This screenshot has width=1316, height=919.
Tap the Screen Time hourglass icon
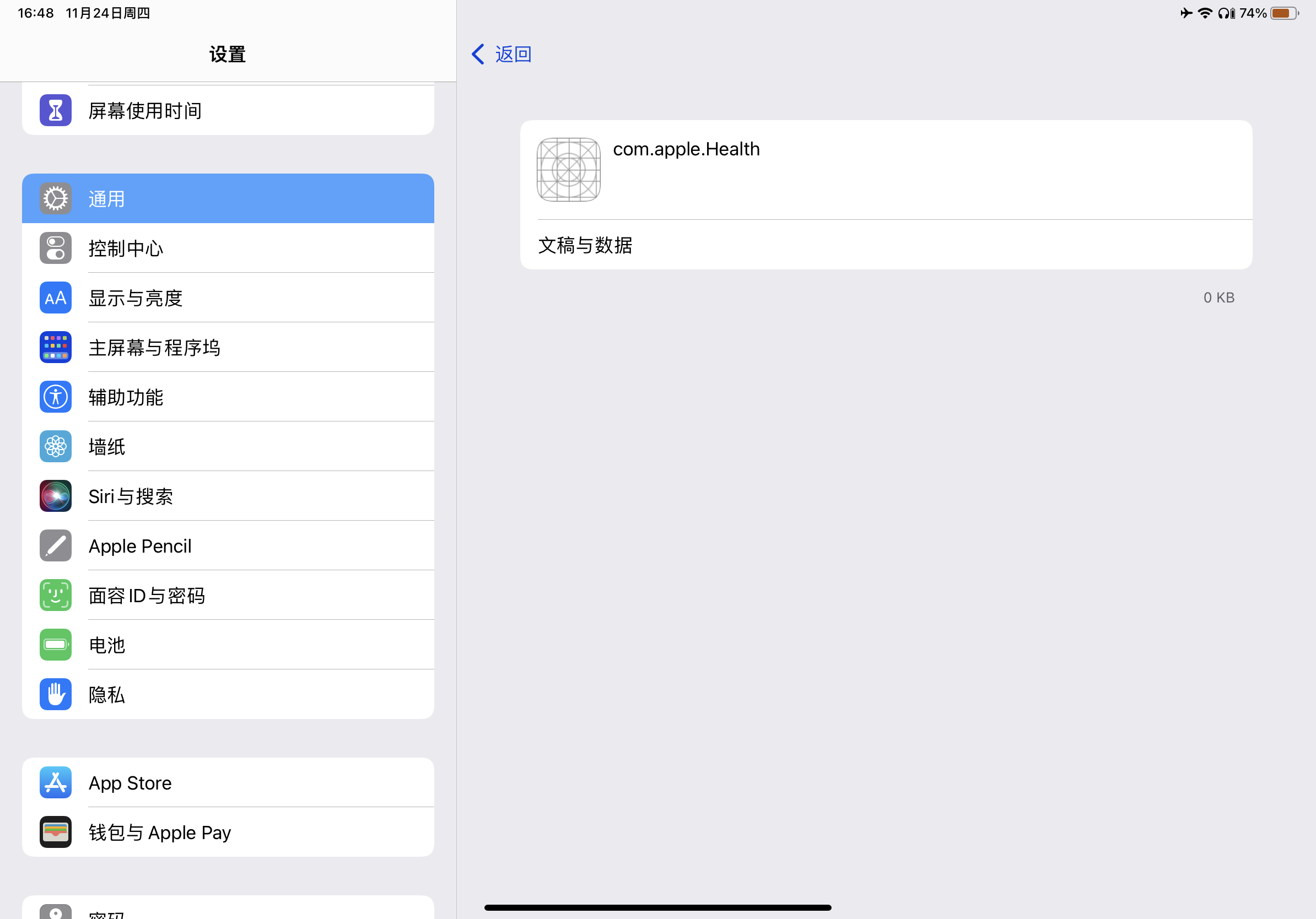point(56,110)
